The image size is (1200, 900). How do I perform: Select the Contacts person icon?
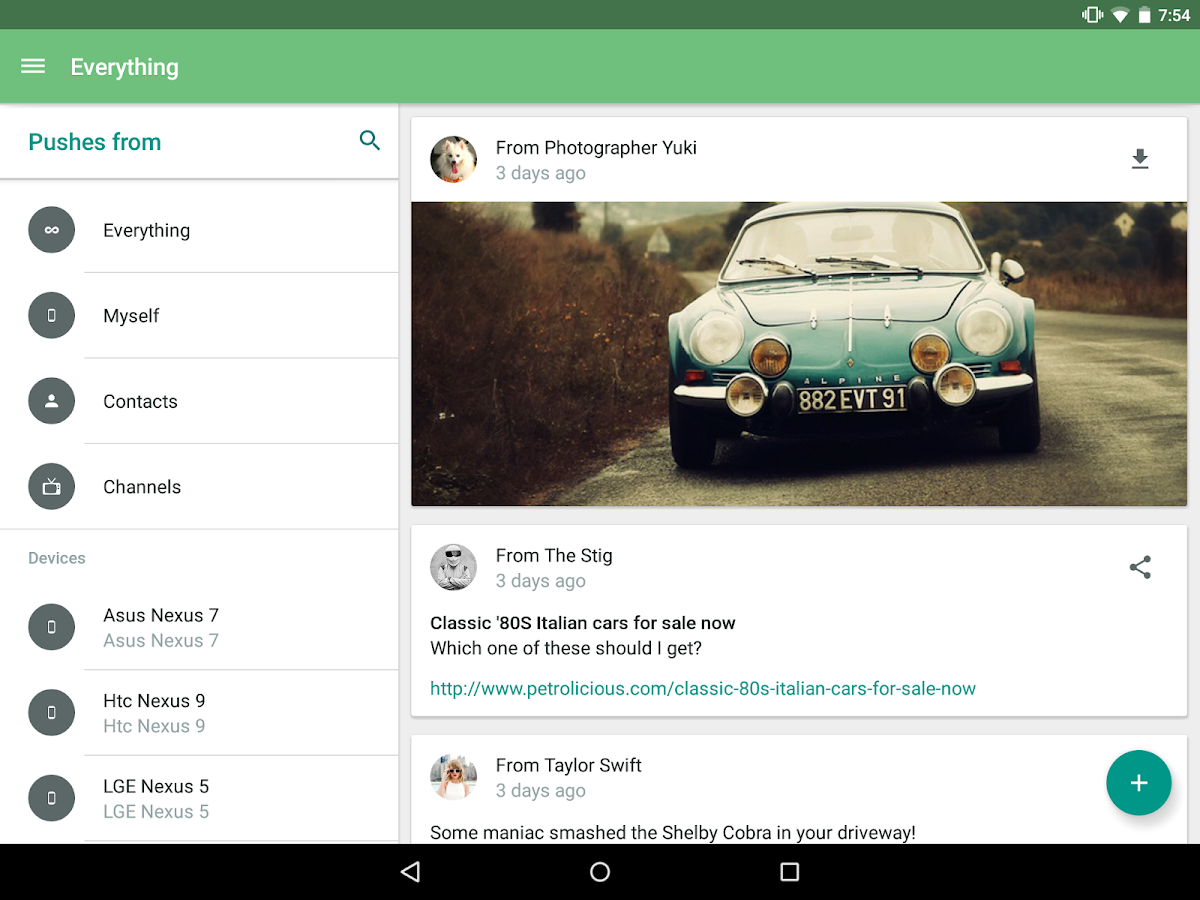tap(51, 400)
